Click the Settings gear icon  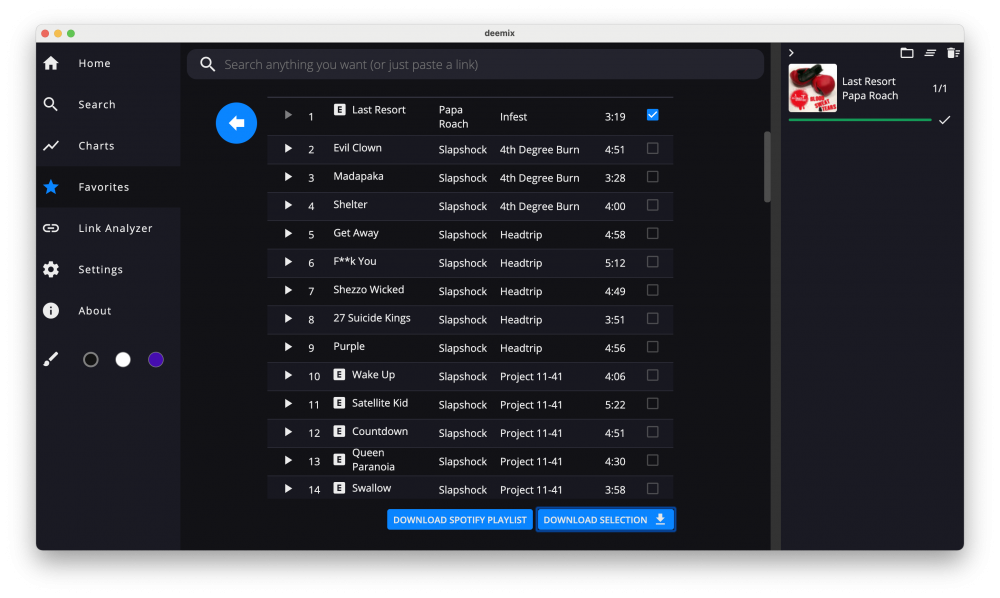pos(51,270)
